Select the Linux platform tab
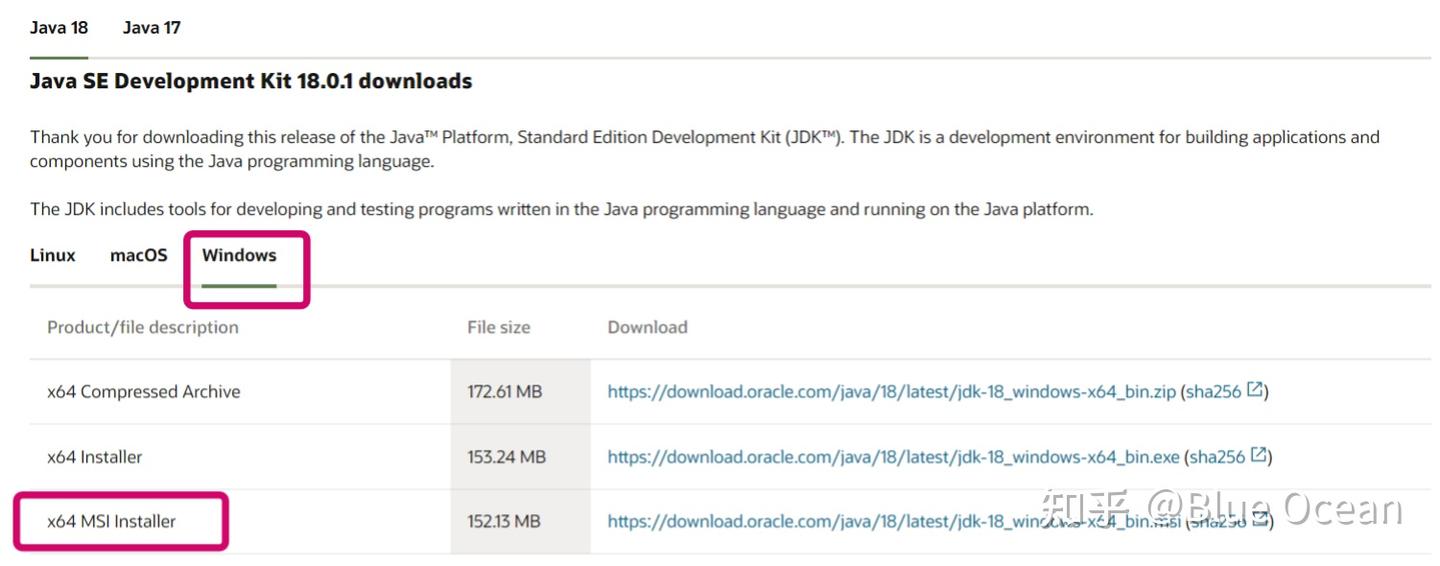1440x566 pixels. (x=53, y=255)
